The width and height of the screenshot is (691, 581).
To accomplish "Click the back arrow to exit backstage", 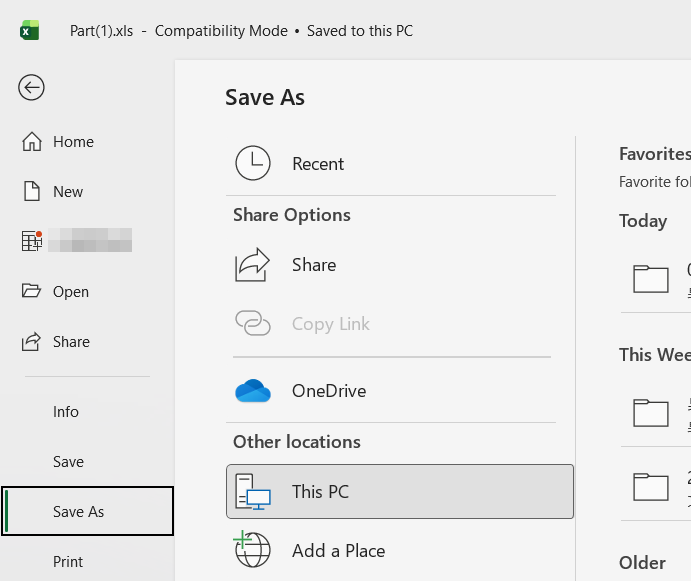I will (31, 88).
